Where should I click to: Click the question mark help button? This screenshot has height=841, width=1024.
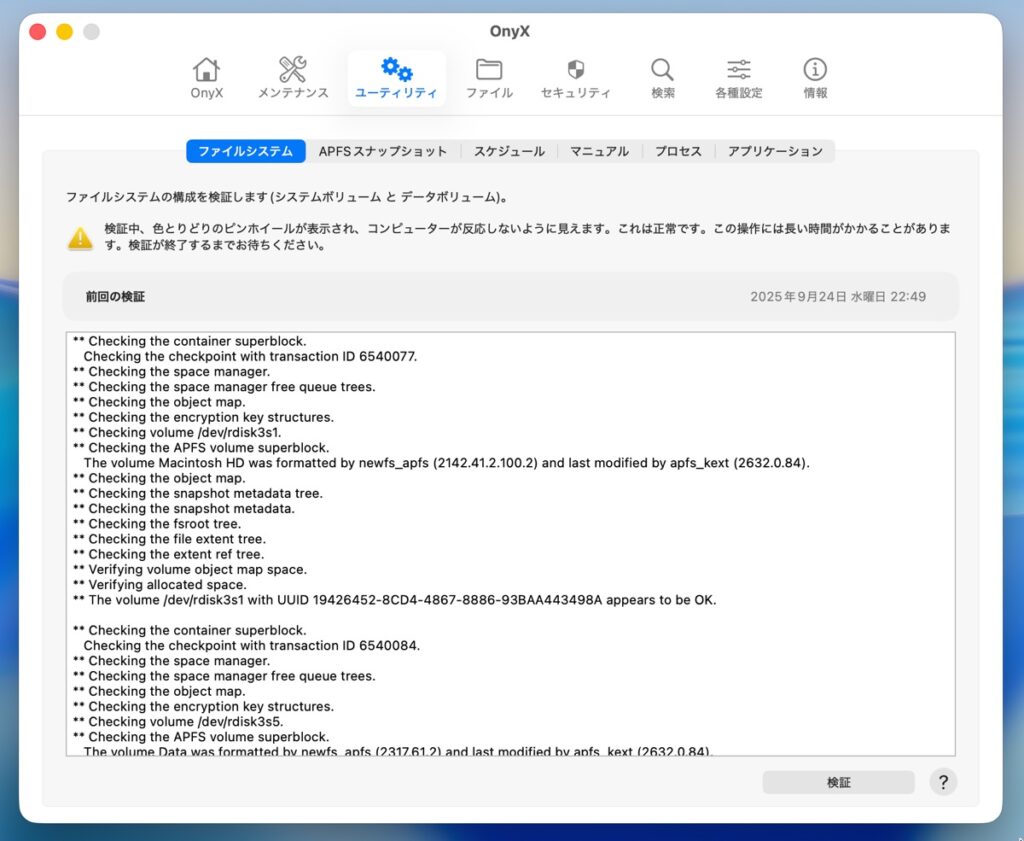(943, 782)
